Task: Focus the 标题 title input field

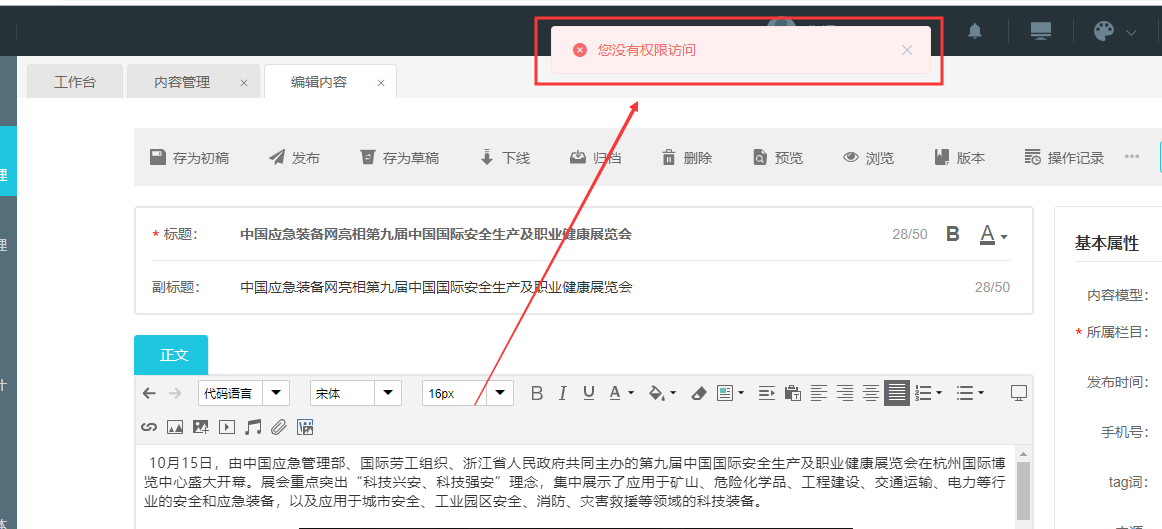Action: 560,235
